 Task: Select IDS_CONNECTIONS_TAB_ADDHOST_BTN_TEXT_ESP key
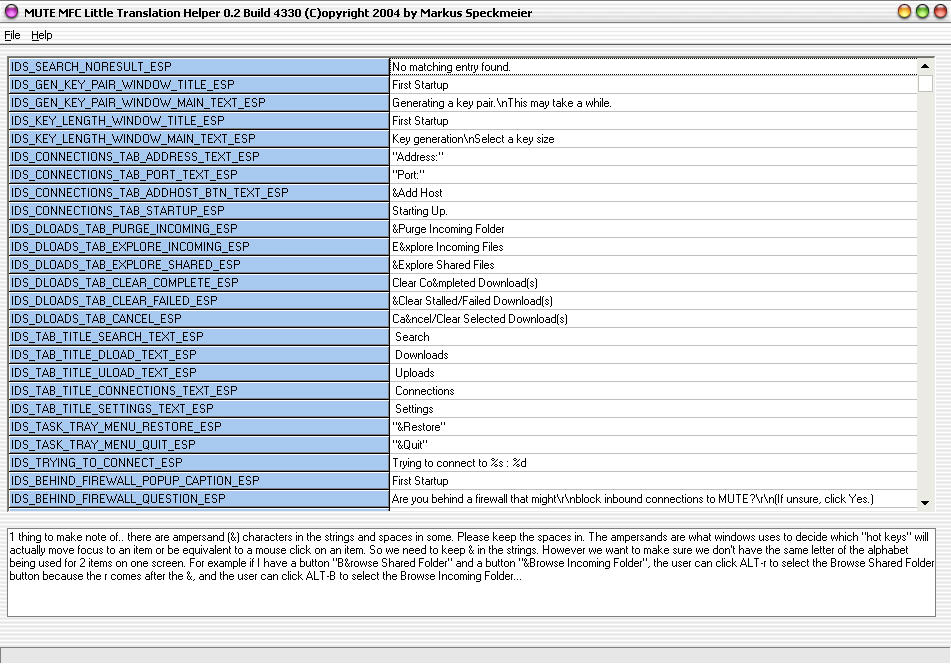199,193
